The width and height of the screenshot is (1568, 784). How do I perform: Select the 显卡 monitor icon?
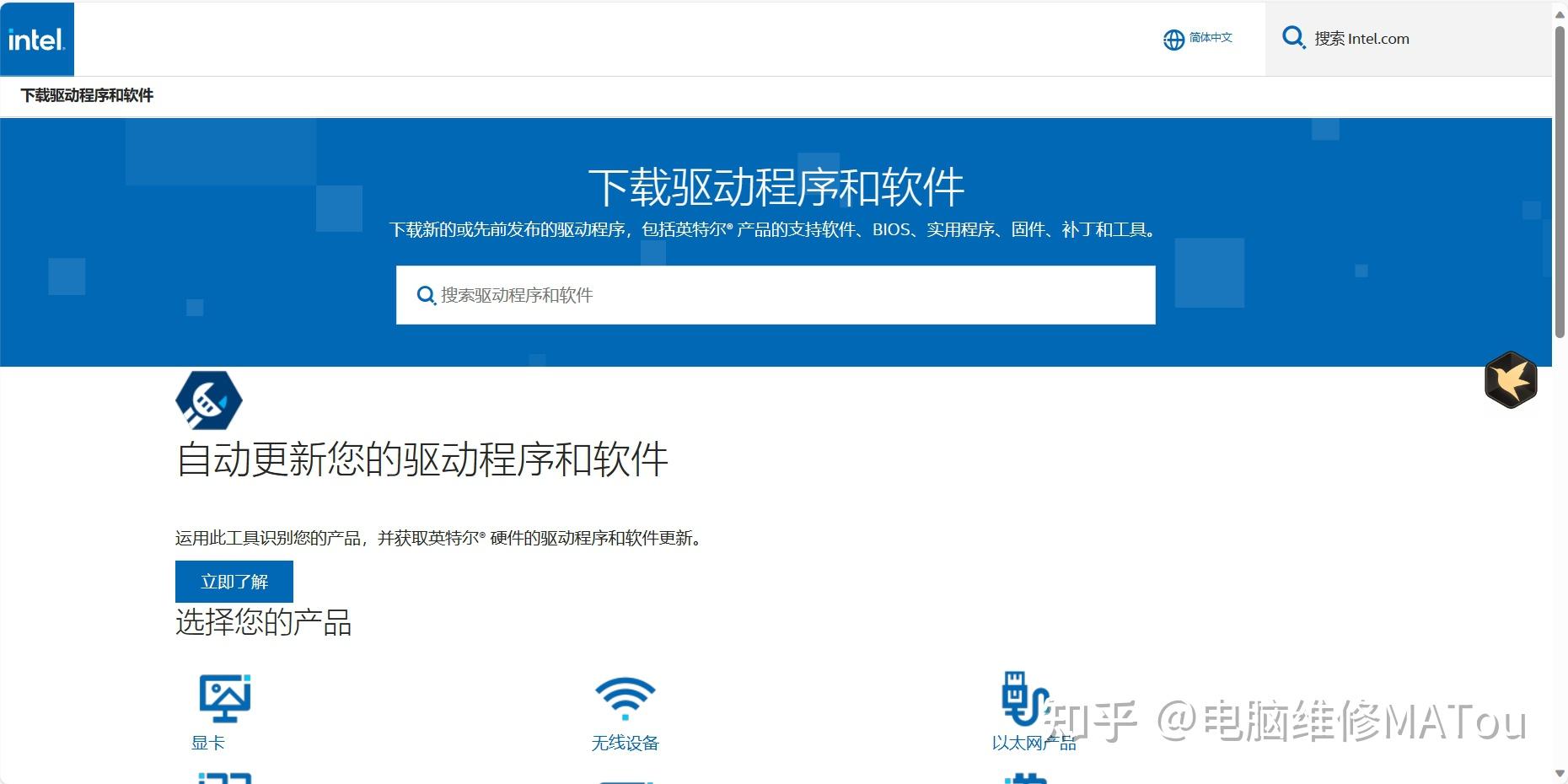point(225,698)
